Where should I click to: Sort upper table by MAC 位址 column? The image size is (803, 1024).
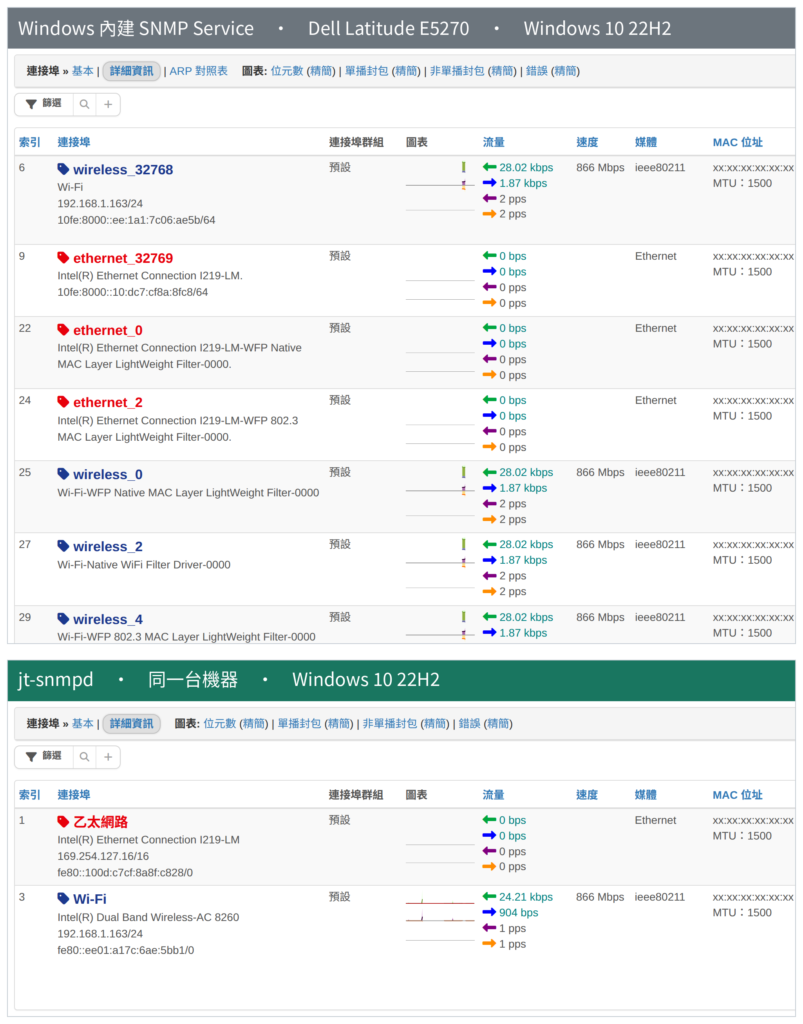(x=738, y=142)
